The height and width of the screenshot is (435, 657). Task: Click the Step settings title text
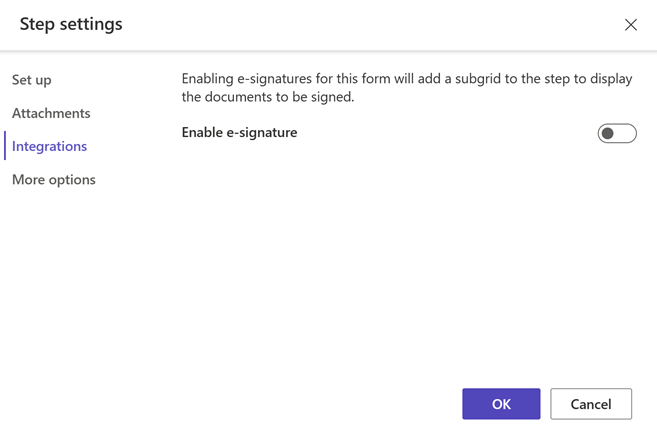tap(71, 24)
